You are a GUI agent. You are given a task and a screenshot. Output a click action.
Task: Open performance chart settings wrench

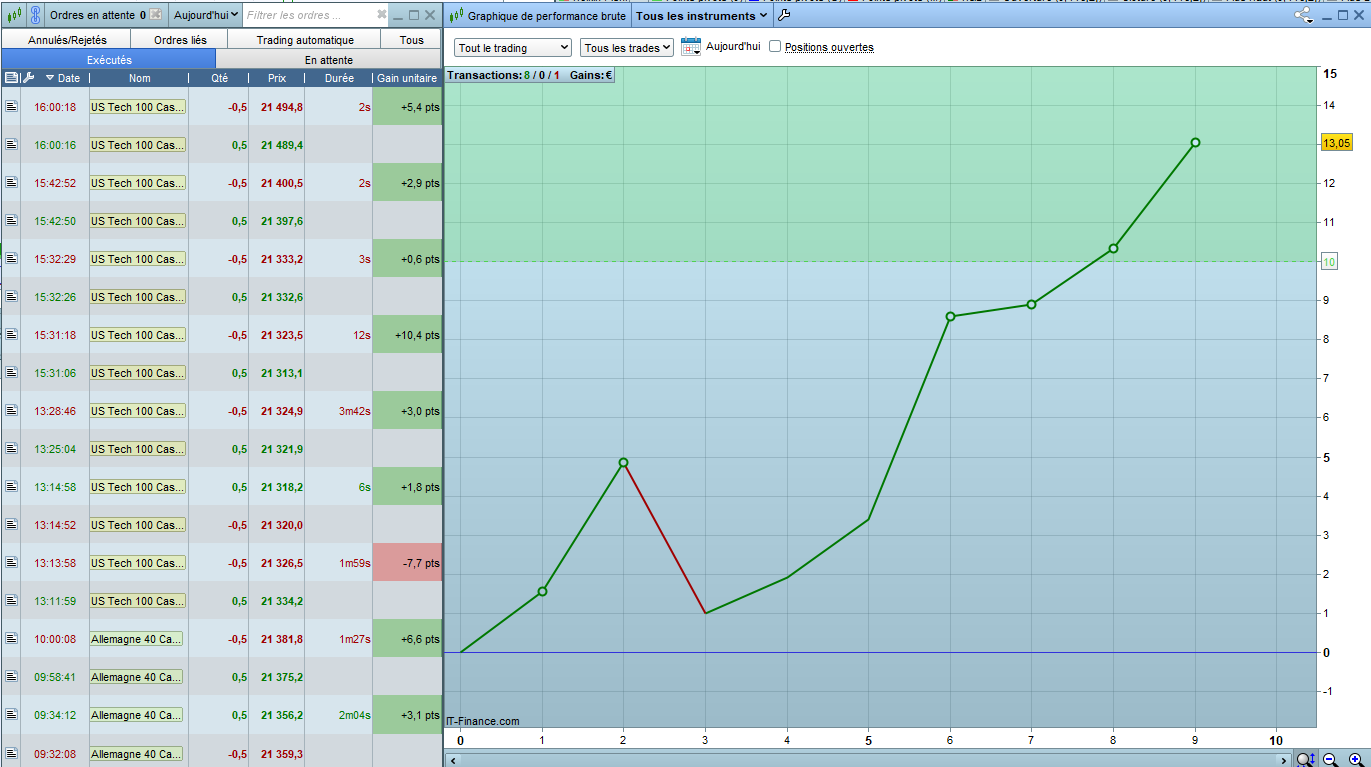(x=784, y=15)
